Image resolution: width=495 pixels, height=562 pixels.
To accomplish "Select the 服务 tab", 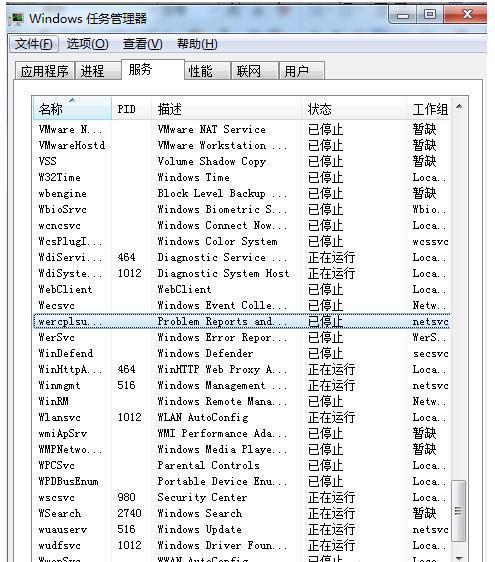I will click(153, 70).
